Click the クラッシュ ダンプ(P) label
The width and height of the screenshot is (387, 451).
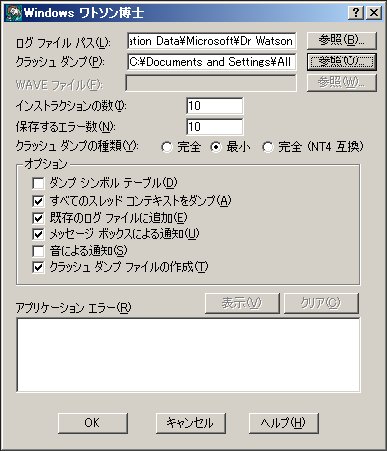(60, 62)
